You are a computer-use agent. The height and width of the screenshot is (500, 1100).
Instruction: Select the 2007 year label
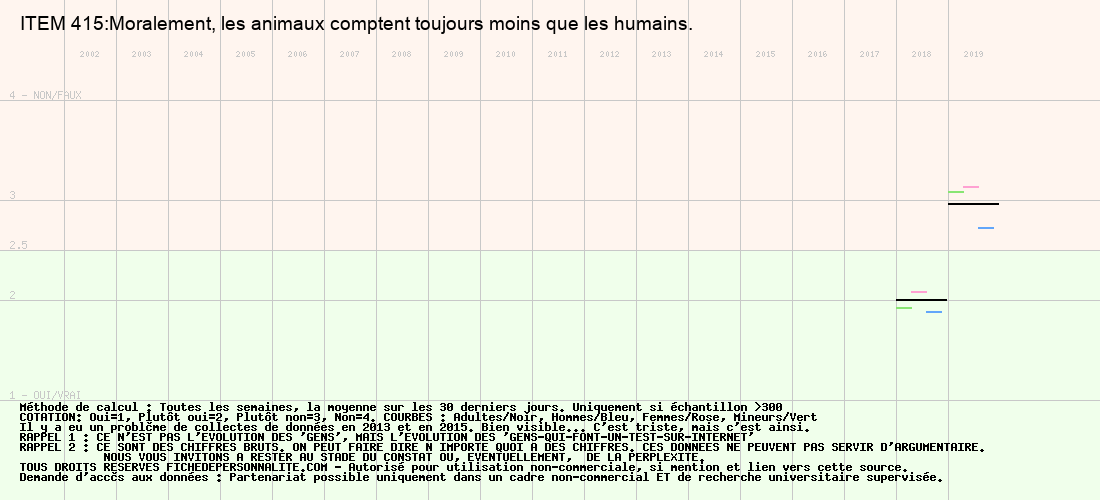[x=349, y=54]
